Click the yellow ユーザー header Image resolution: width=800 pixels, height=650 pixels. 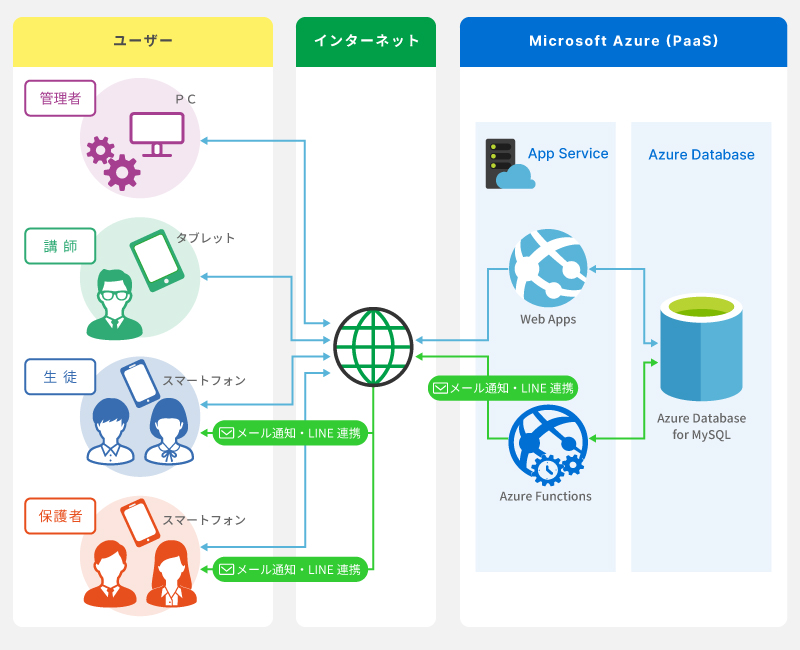tap(143, 41)
